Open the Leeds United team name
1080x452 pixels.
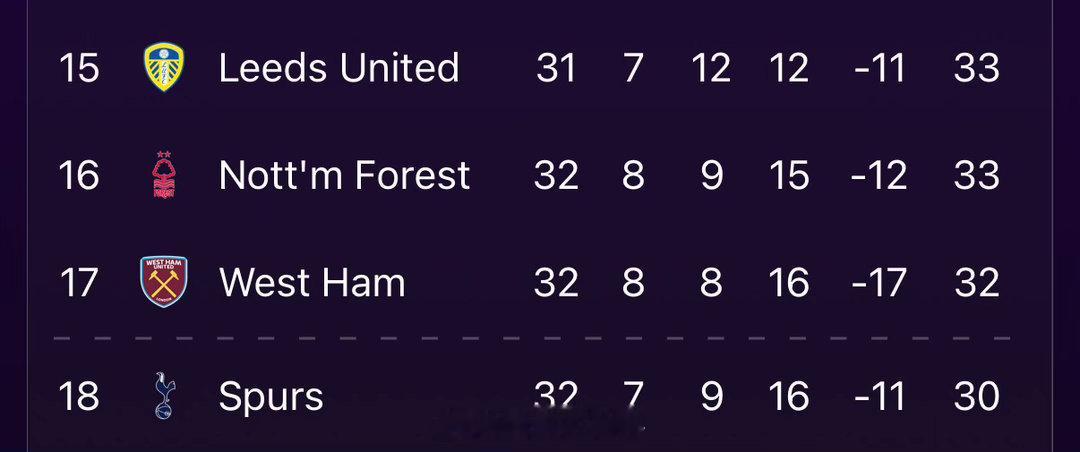[x=339, y=68]
